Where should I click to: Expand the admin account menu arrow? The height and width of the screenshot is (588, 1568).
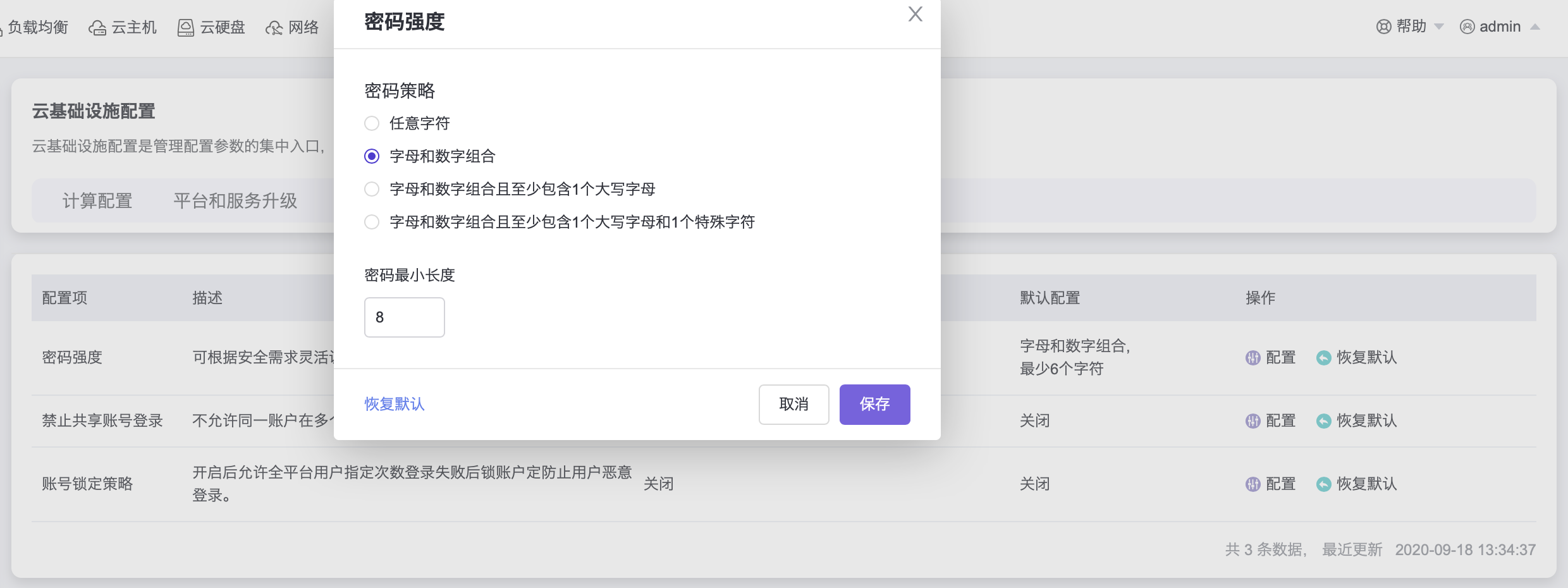1534,27
